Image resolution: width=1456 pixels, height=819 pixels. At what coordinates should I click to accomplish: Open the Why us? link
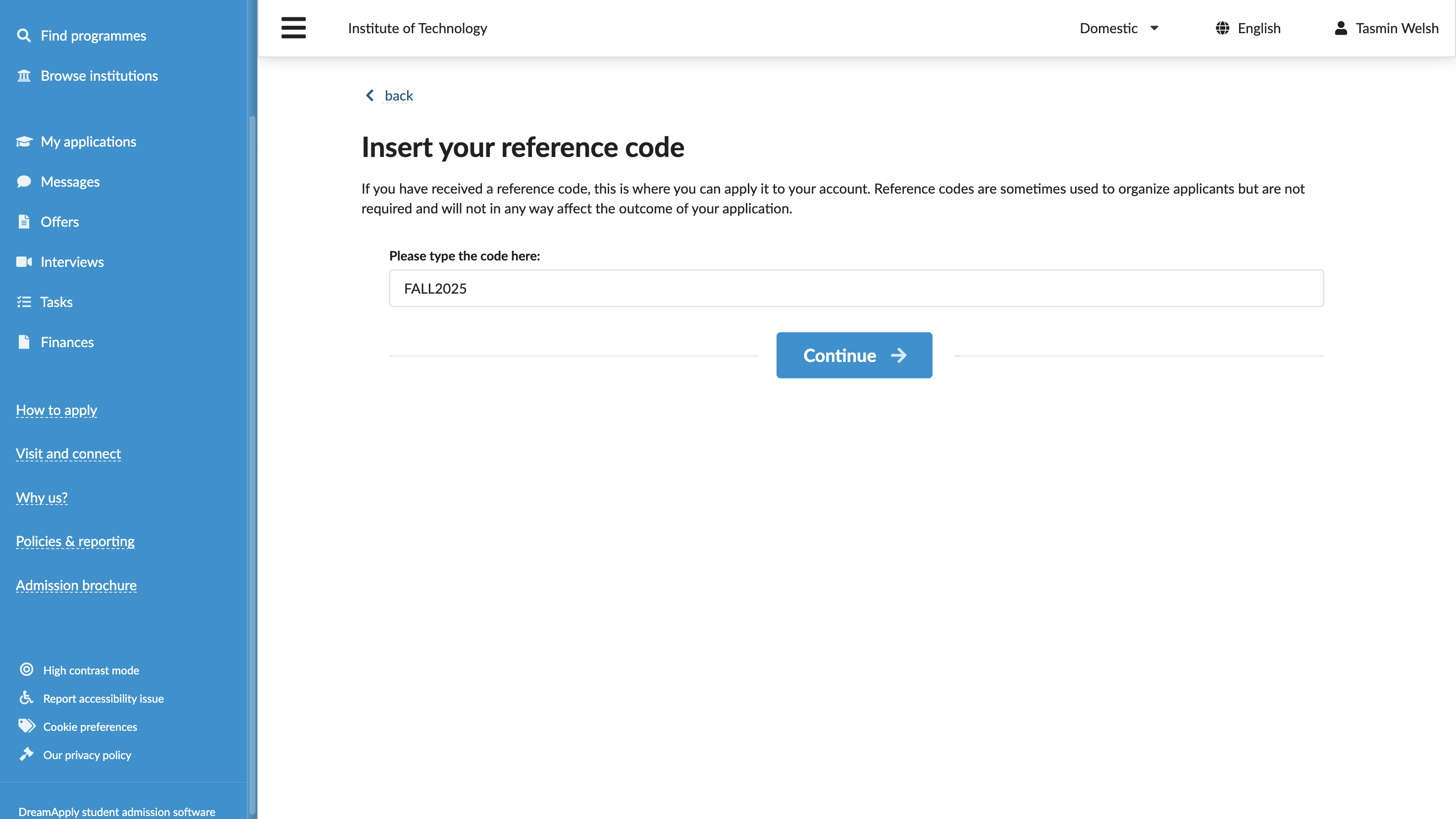42,498
